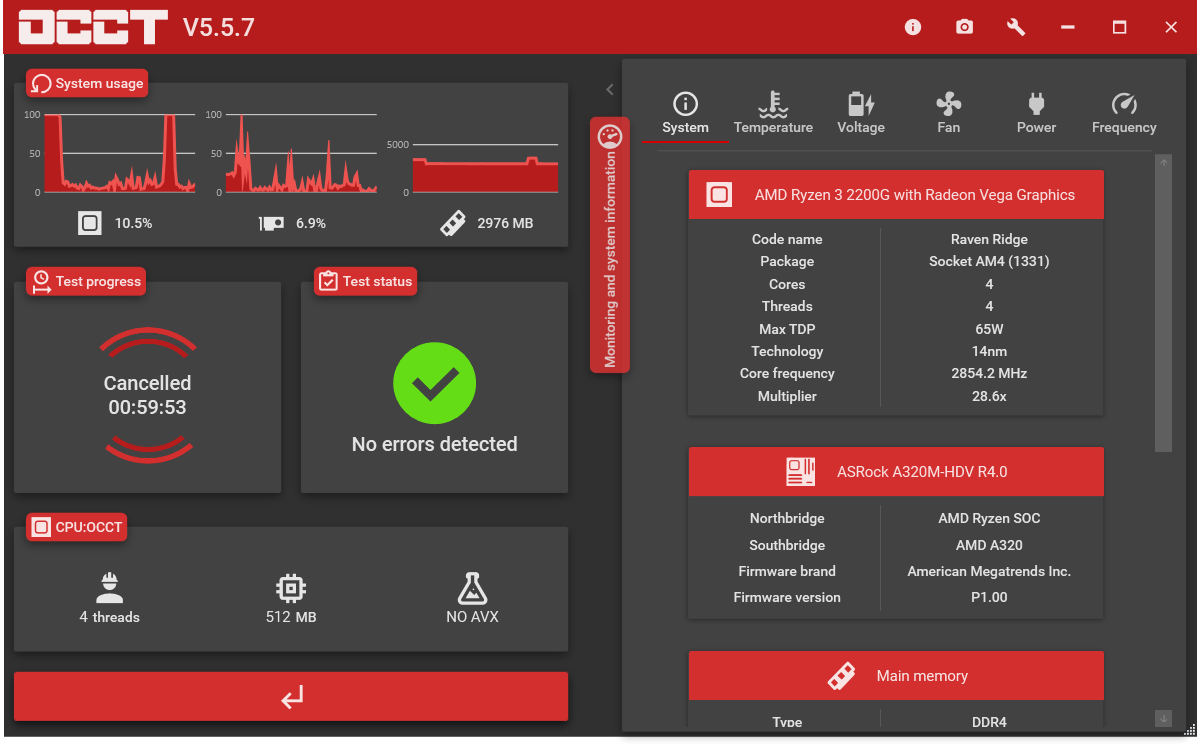The image size is (1201, 750).
Task: Click the flask icon above NO AVX
Action: pos(472,588)
